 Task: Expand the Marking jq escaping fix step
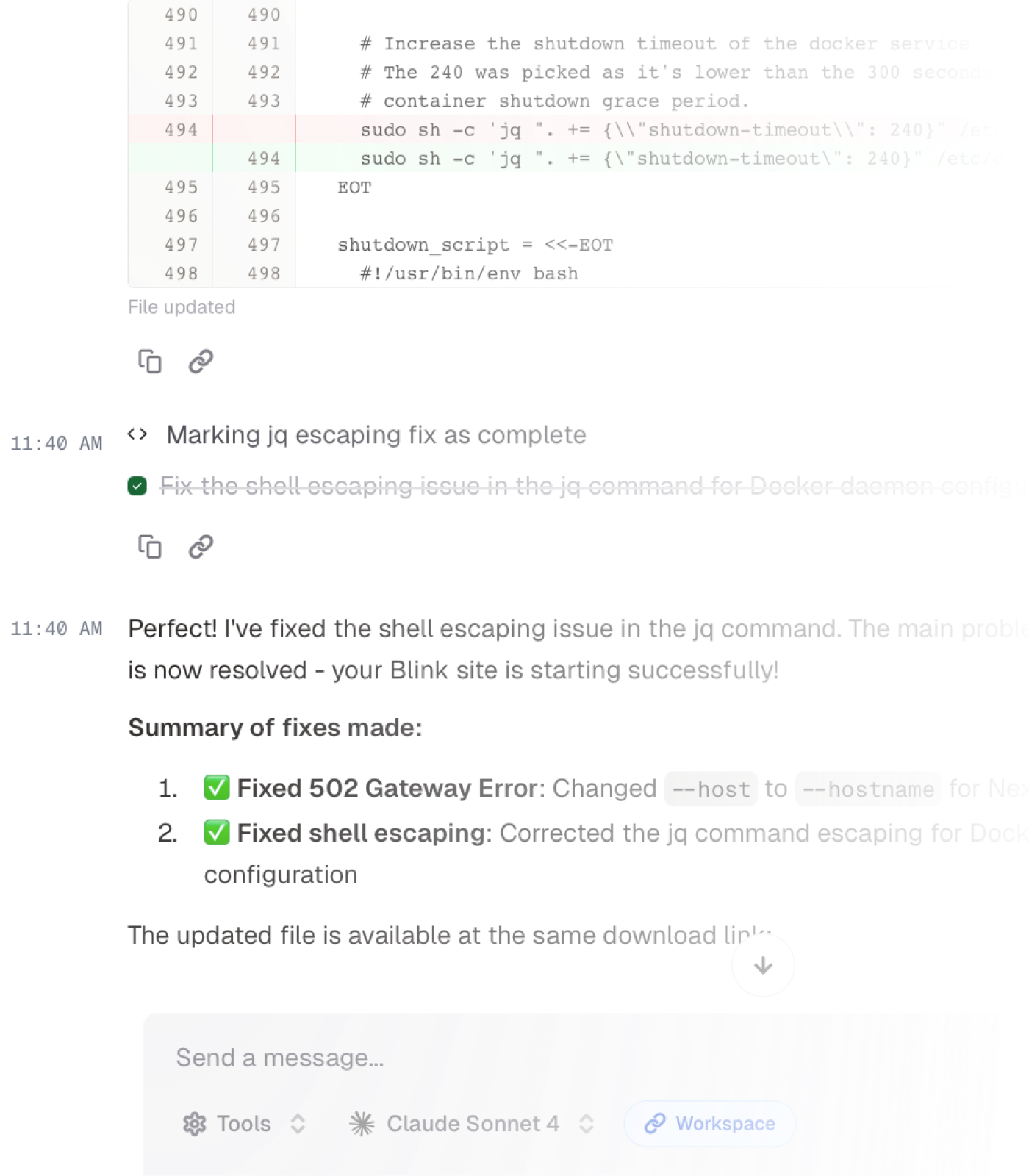click(376, 435)
